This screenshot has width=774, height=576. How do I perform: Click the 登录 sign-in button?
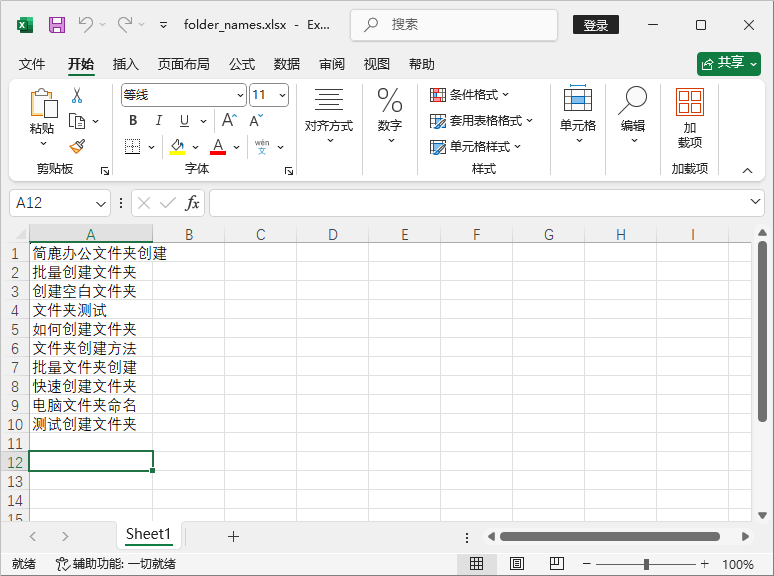[596, 25]
